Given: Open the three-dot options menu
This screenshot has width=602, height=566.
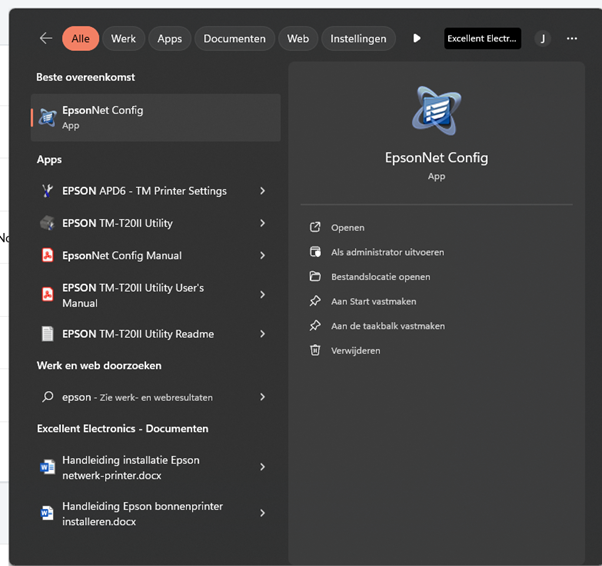Looking at the screenshot, I should (x=572, y=38).
